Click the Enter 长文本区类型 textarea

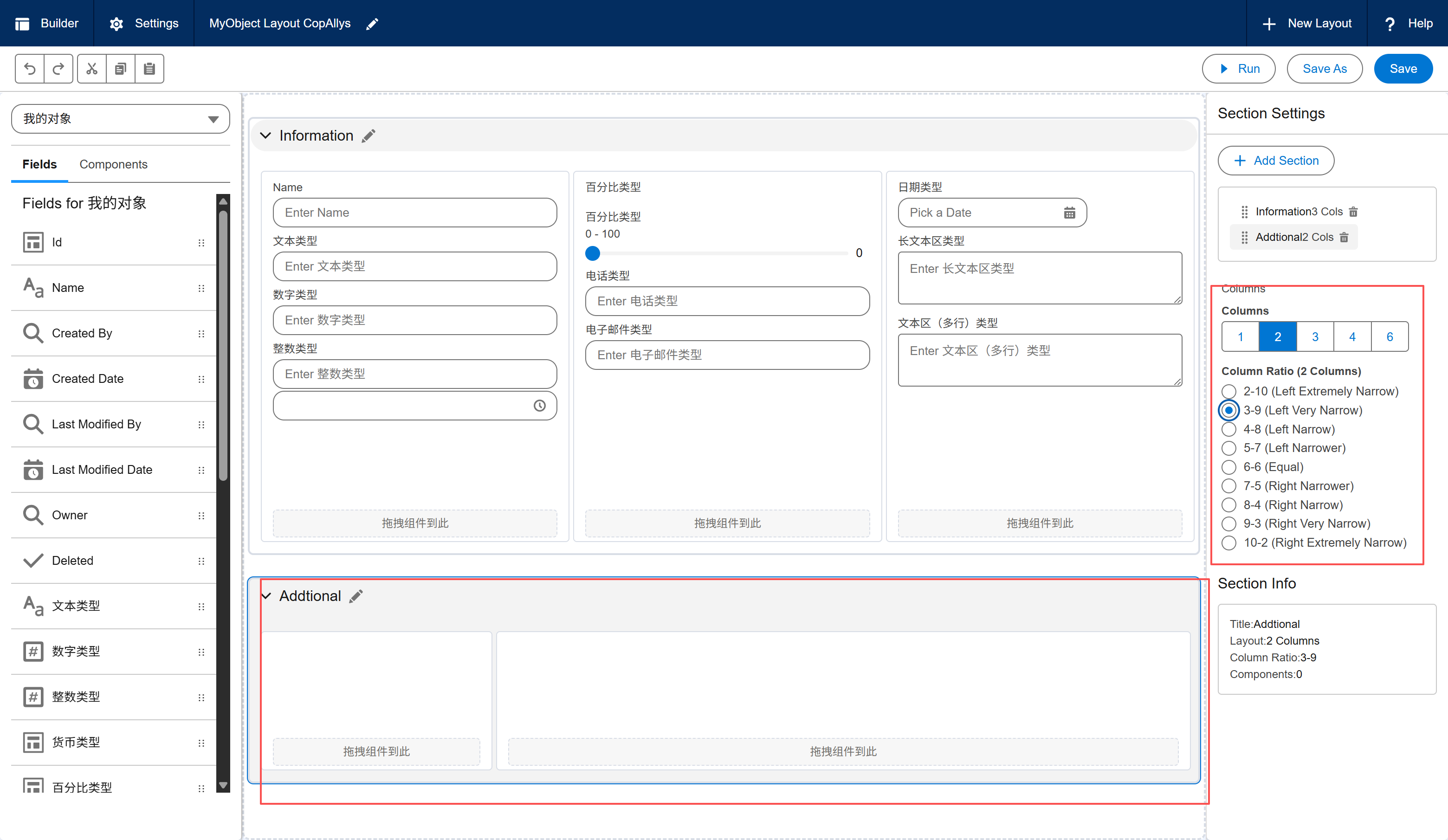(1040, 278)
